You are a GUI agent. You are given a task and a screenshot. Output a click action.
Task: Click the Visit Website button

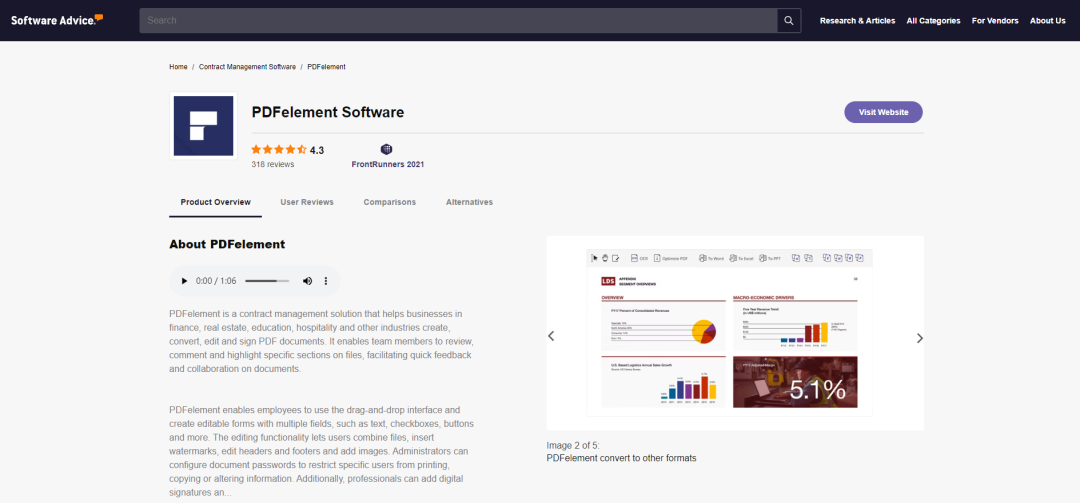[x=883, y=112]
